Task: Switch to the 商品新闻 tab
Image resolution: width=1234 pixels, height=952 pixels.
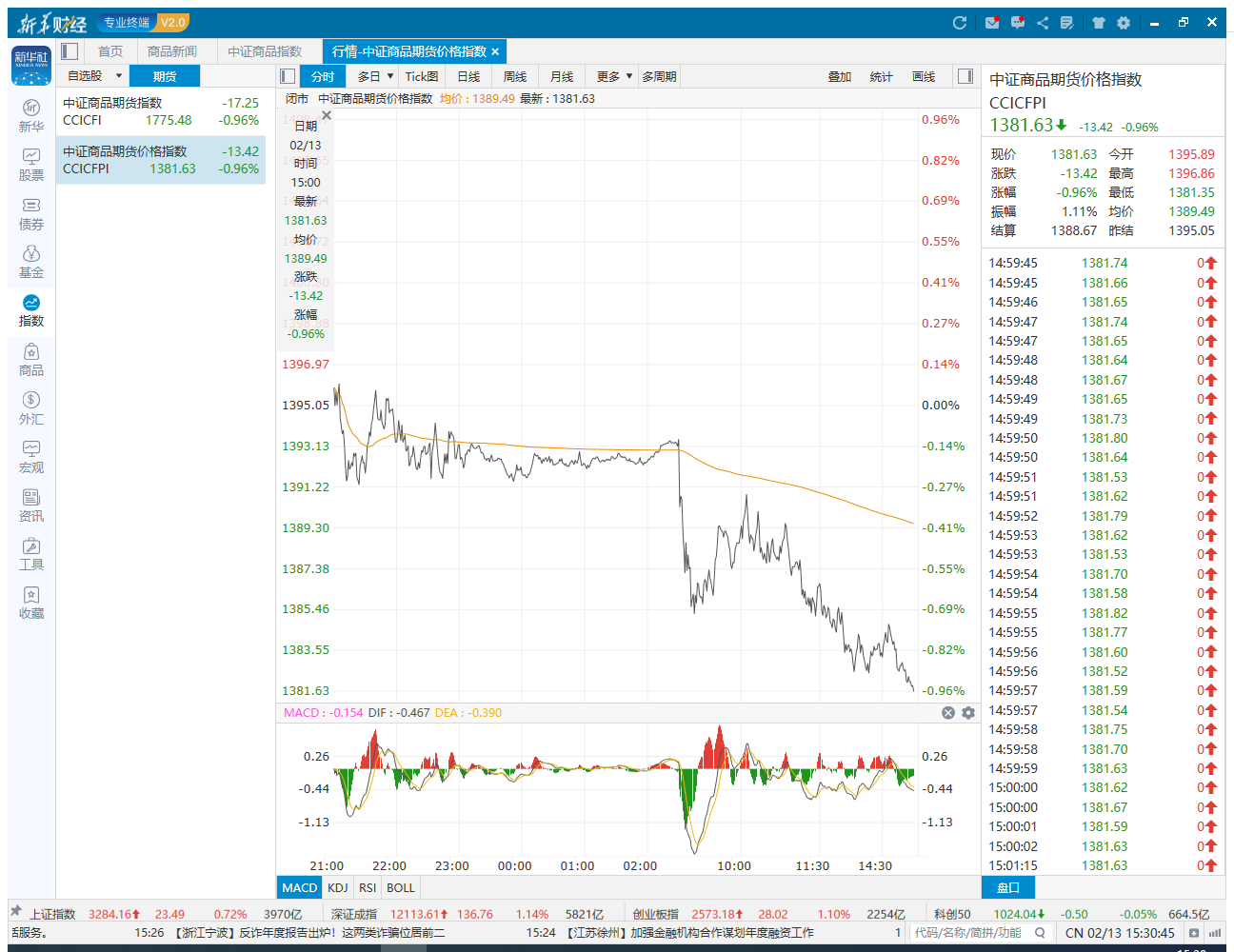Action: pyautogui.click(x=172, y=51)
